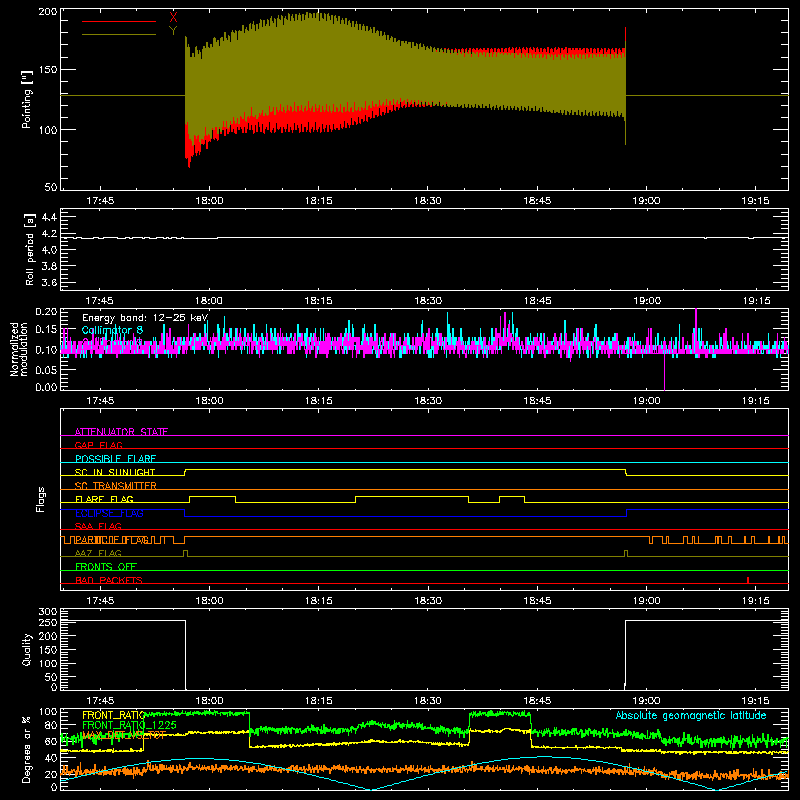Click the '0.20' tick on modulation axis
The image size is (800, 800).
46,311
